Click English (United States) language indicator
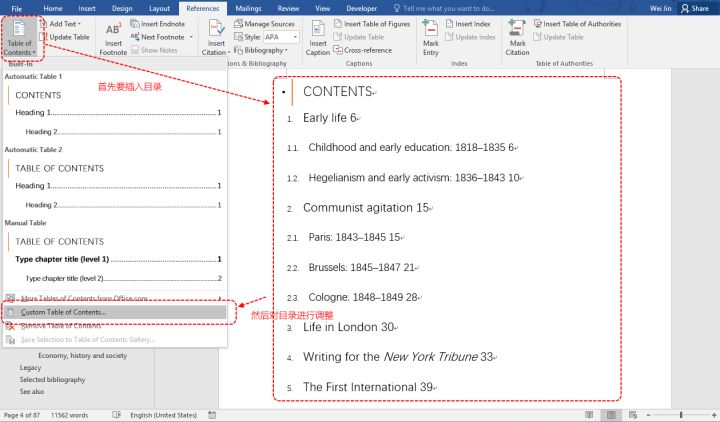Viewport: 720px width, 422px height. tap(163, 415)
